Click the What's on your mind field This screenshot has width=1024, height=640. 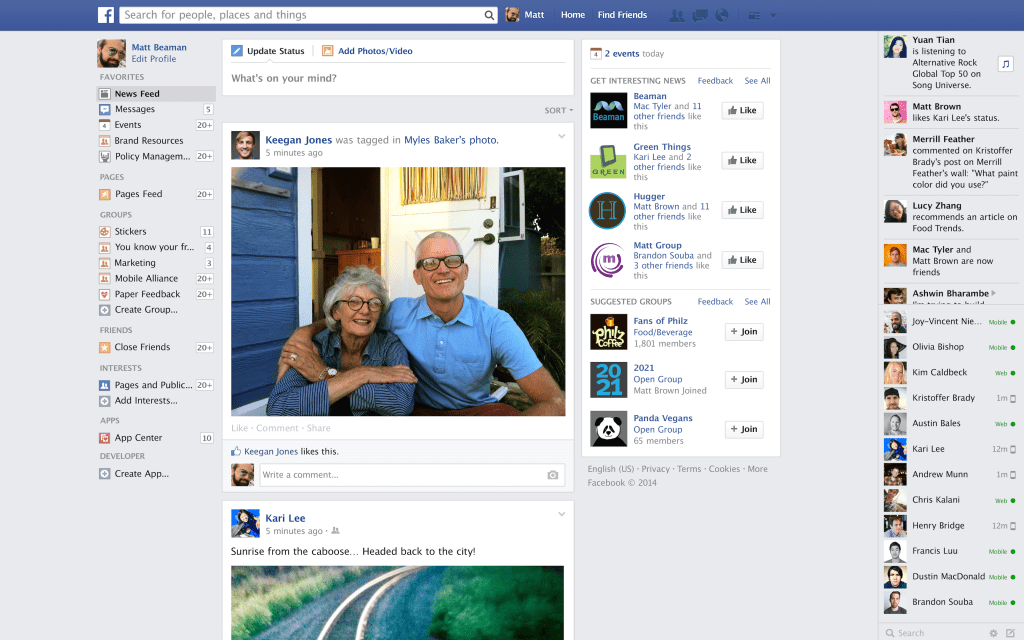tap(397, 79)
